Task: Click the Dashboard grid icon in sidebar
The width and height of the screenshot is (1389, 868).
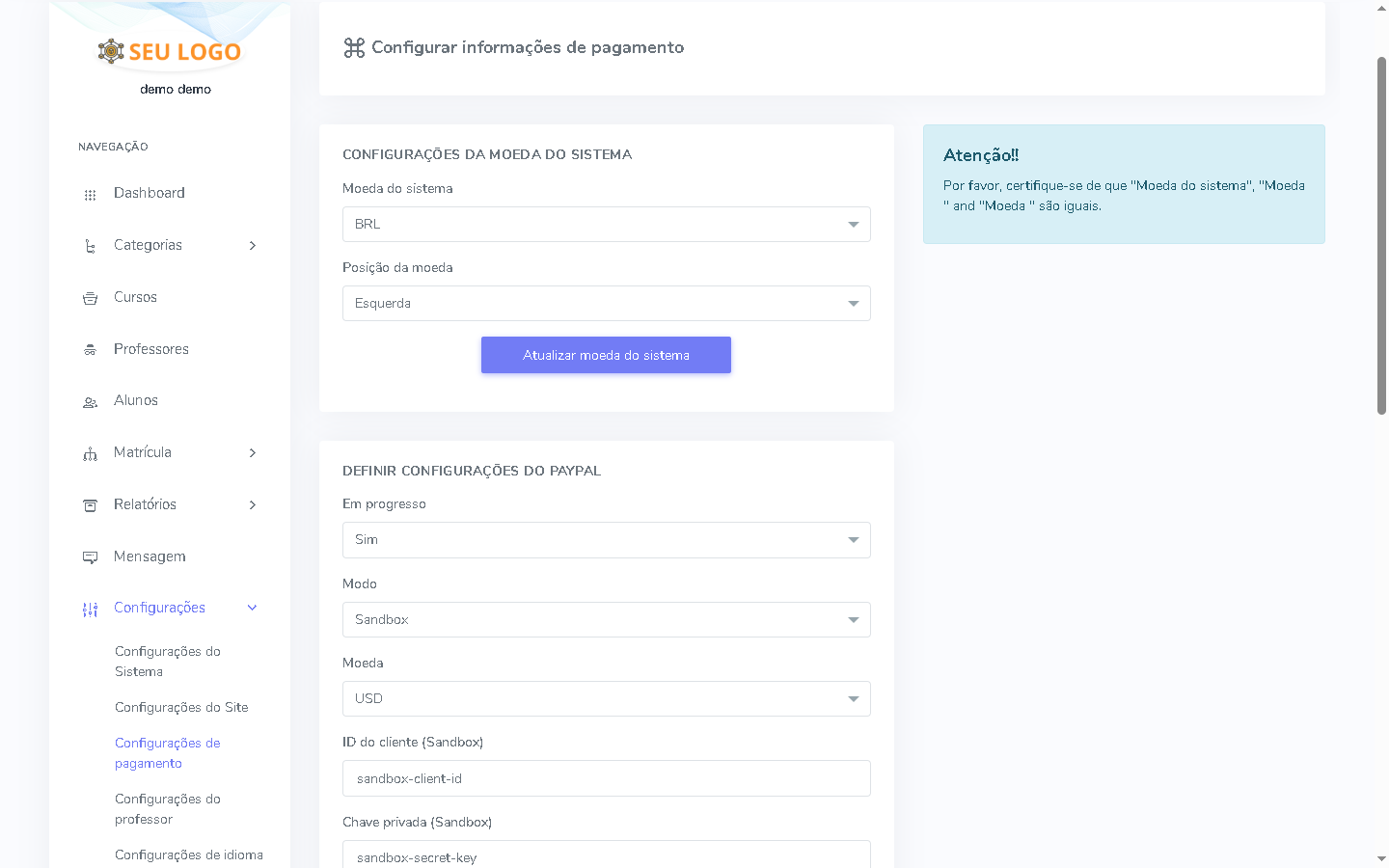Action: click(x=90, y=195)
